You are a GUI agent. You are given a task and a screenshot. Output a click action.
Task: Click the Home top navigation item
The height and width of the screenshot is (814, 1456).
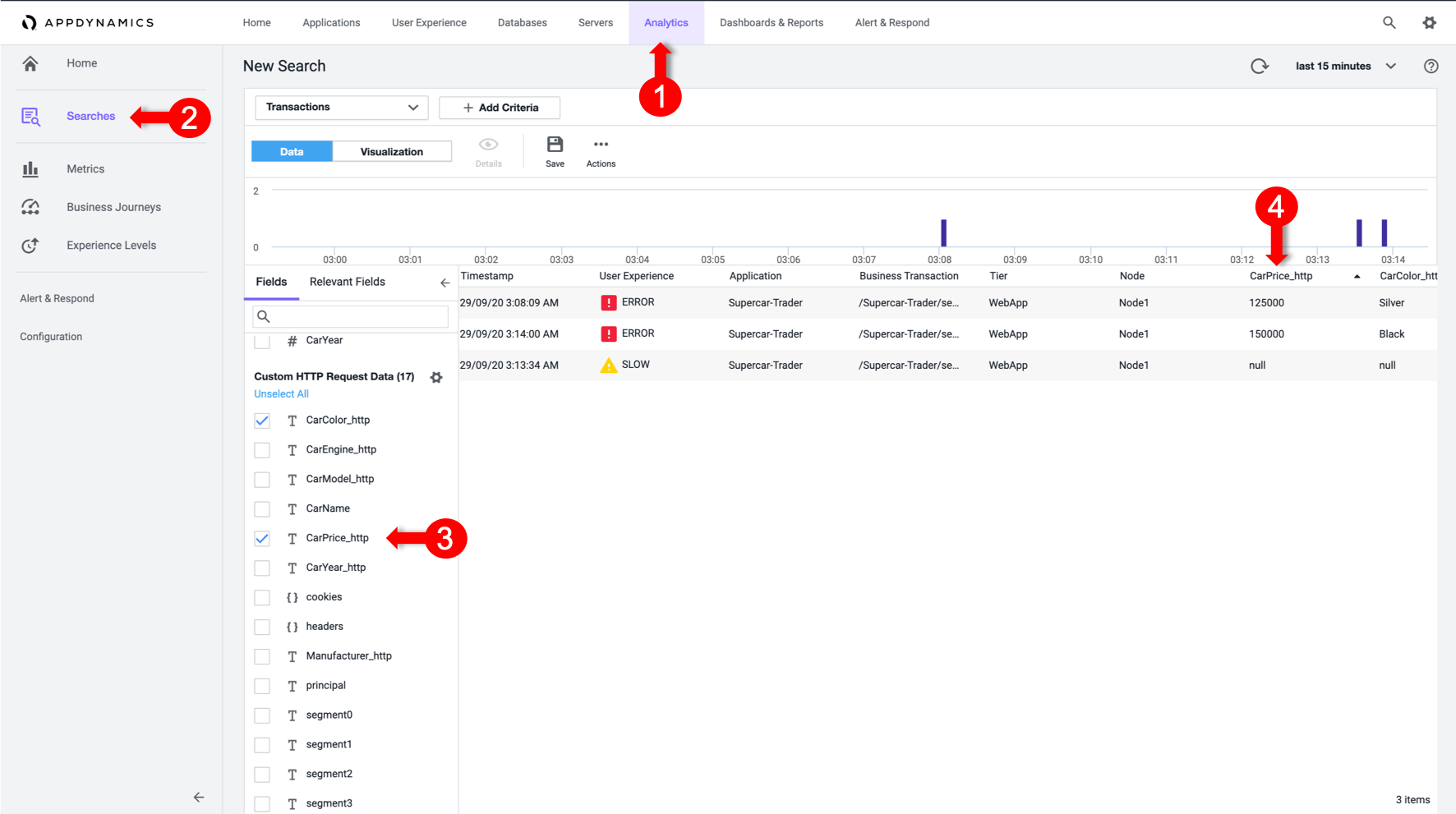tap(256, 23)
